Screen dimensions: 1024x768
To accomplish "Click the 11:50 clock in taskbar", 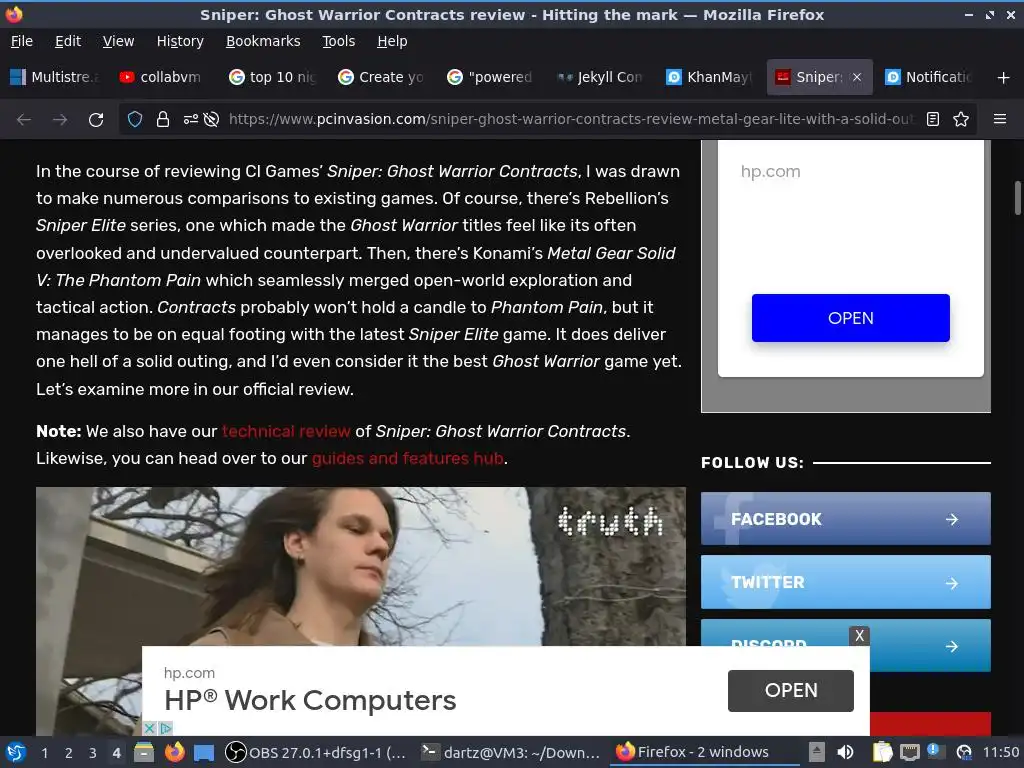I will 1000,752.
